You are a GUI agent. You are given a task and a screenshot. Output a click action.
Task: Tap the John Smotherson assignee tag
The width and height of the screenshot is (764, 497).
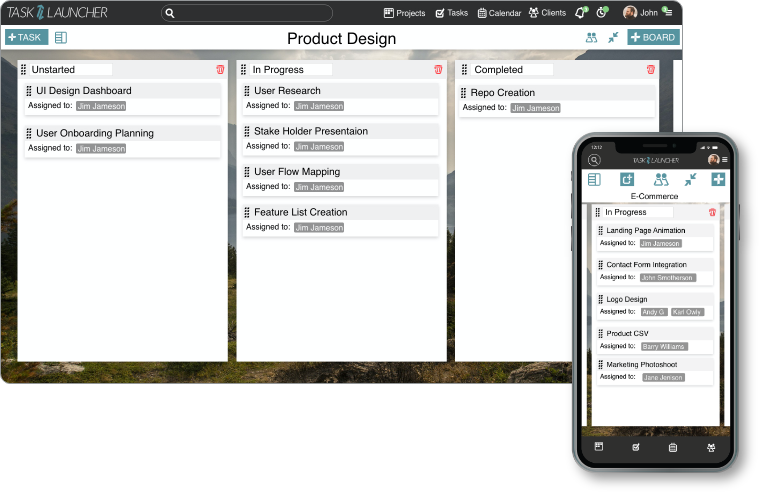[668, 278]
